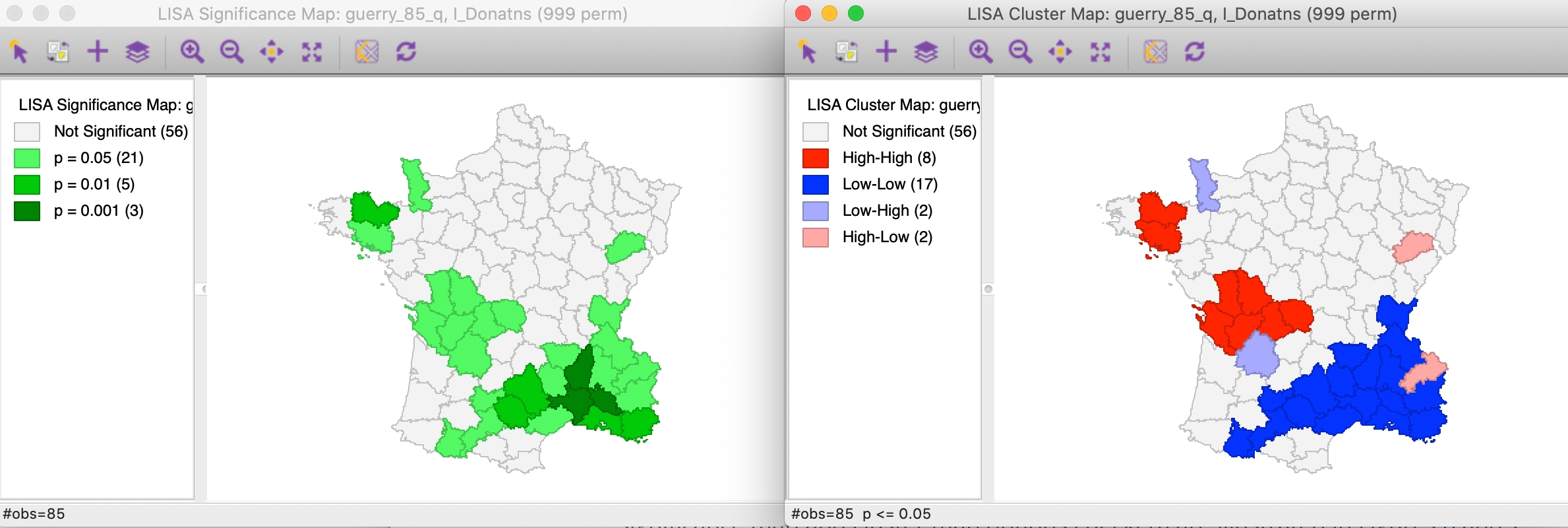Click Not Significant swatch in Cluster legend
Viewport: 1568px width, 528px height.
click(816, 132)
